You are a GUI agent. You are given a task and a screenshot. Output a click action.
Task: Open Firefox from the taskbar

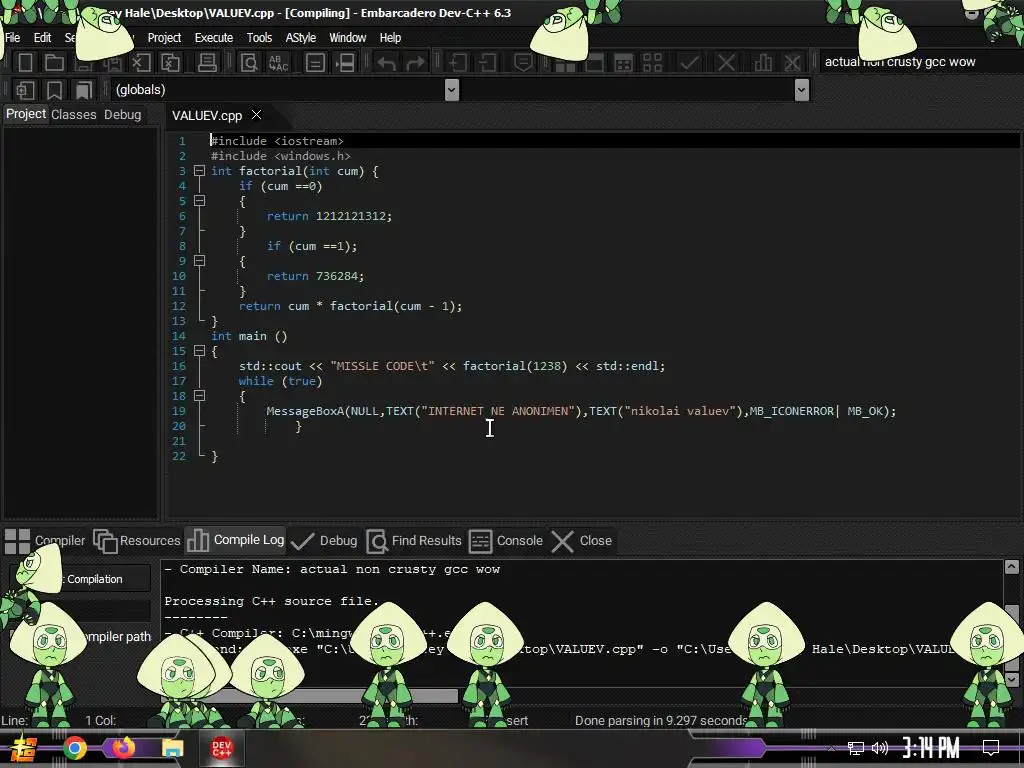coord(122,748)
